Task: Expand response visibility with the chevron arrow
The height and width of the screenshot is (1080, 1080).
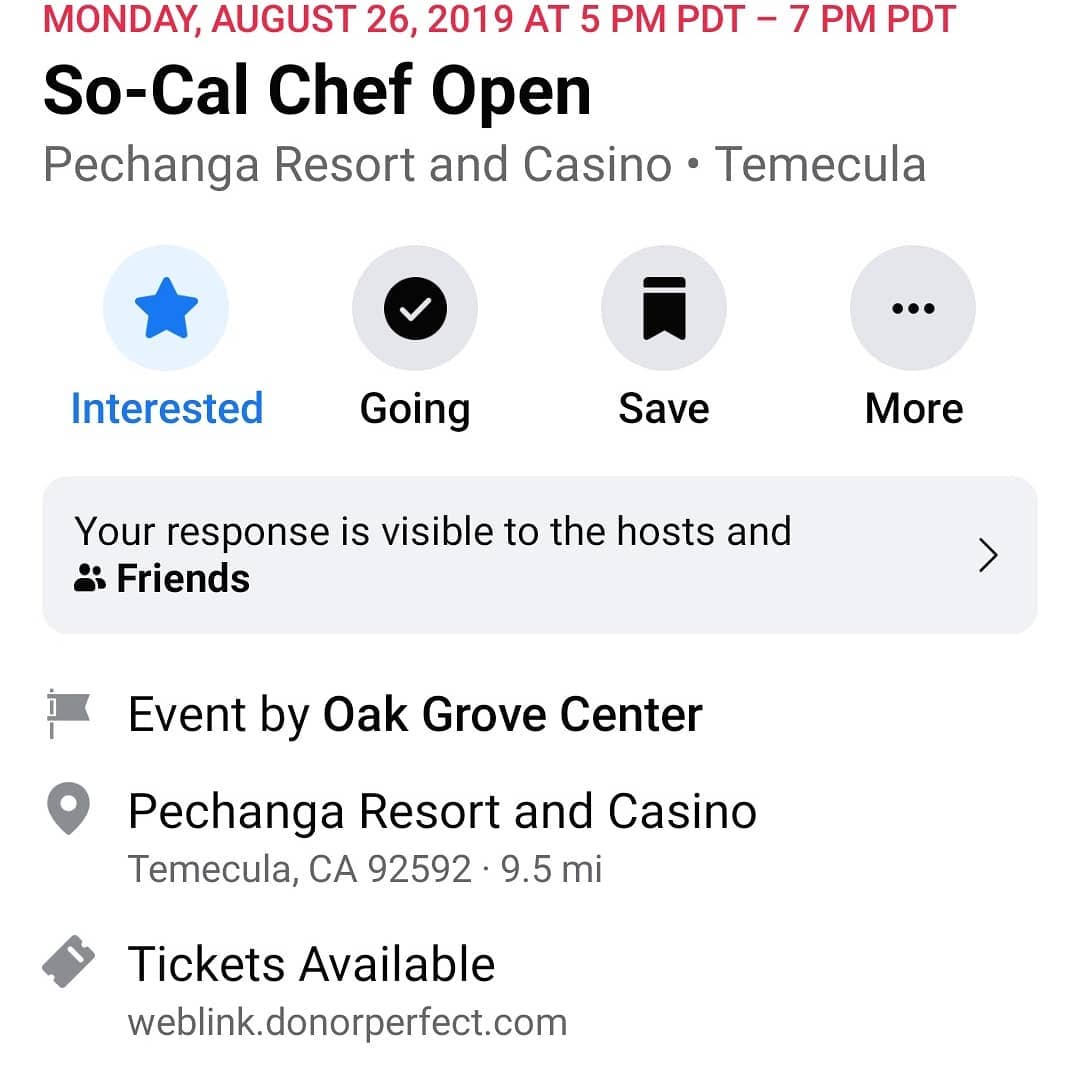Action: pyautogui.click(x=988, y=555)
